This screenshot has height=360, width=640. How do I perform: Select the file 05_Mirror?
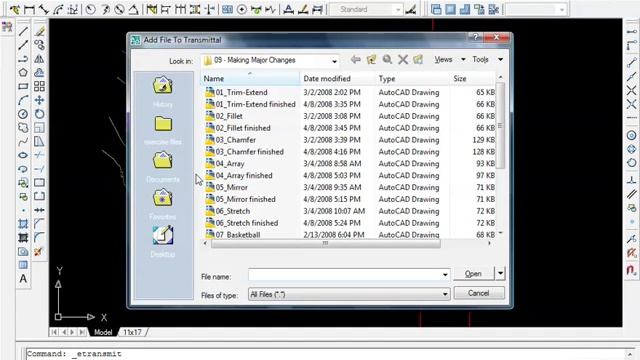(231, 187)
